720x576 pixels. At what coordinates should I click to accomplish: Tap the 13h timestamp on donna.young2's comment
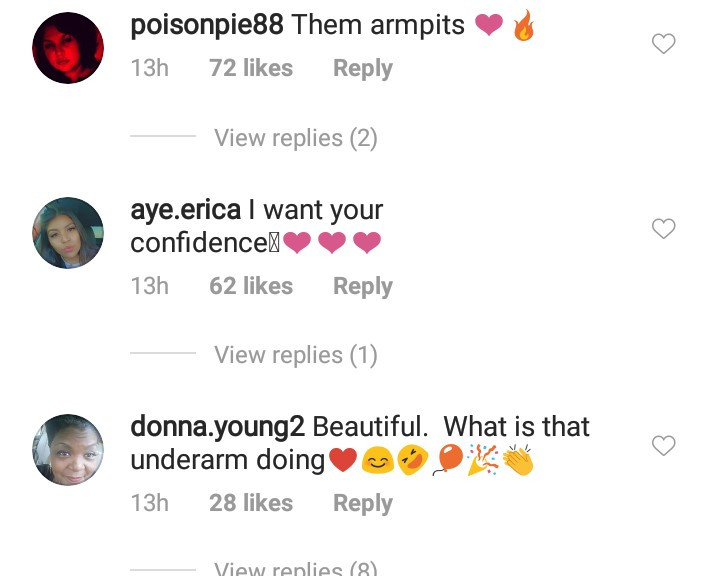(149, 503)
